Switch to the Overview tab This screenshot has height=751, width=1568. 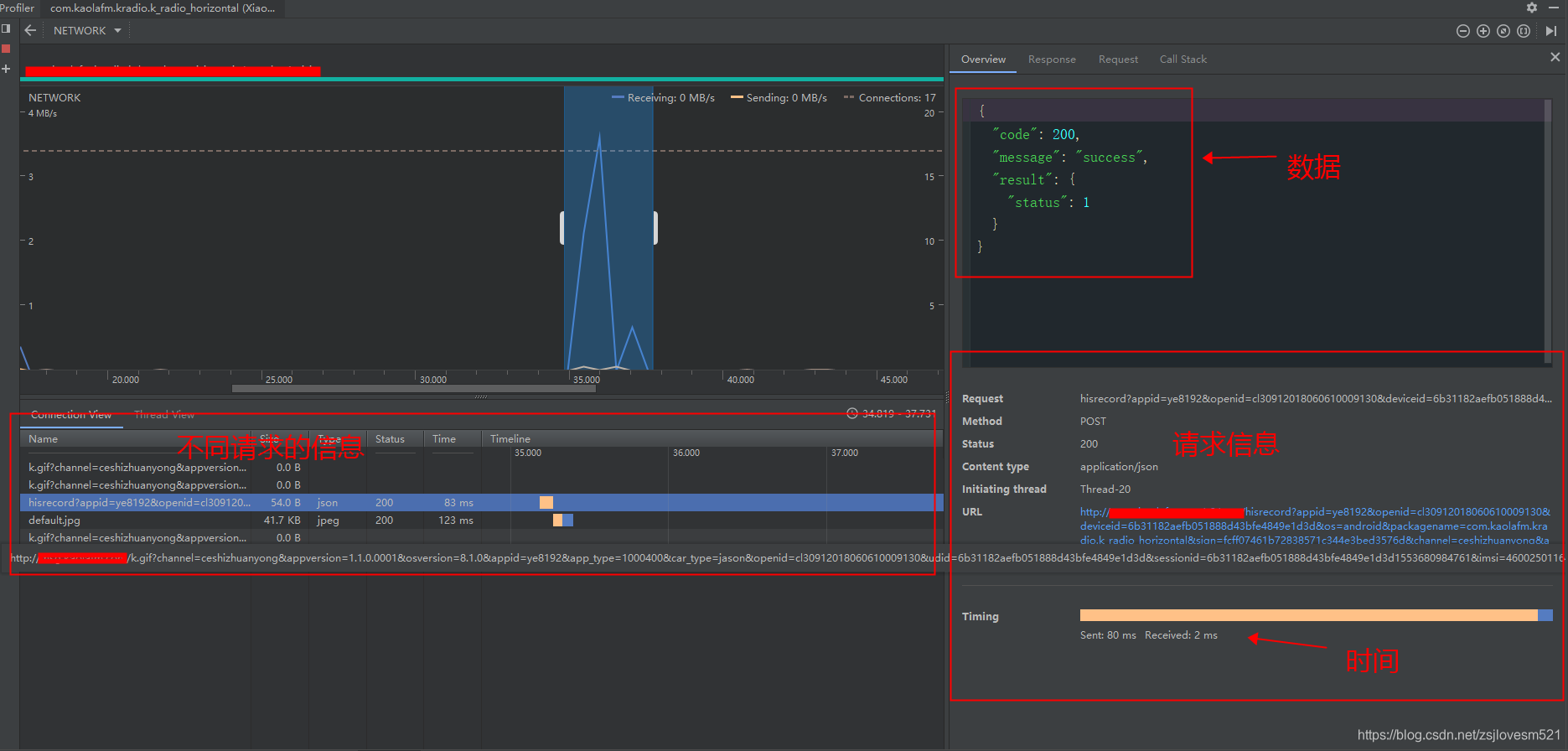[x=983, y=60]
